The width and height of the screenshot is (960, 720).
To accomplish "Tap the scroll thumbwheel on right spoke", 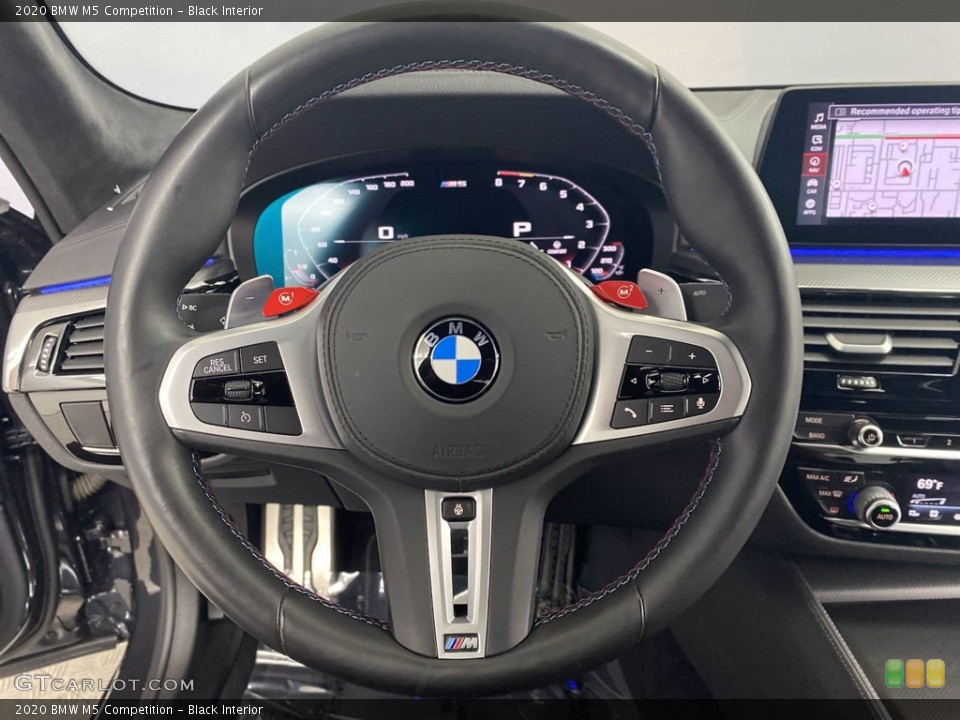I will (x=672, y=381).
